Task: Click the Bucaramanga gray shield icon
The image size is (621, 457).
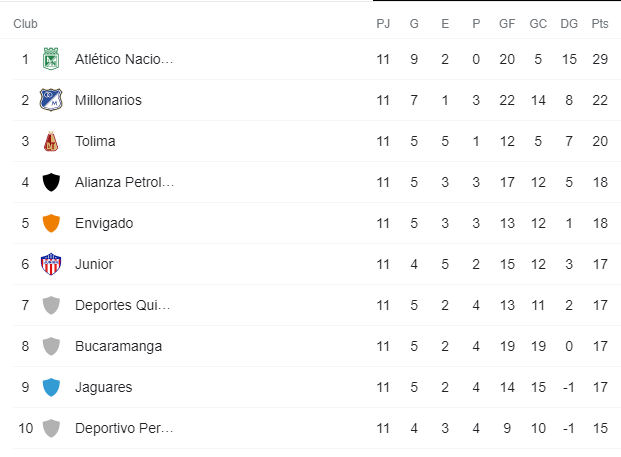Action: (x=51, y=346)
